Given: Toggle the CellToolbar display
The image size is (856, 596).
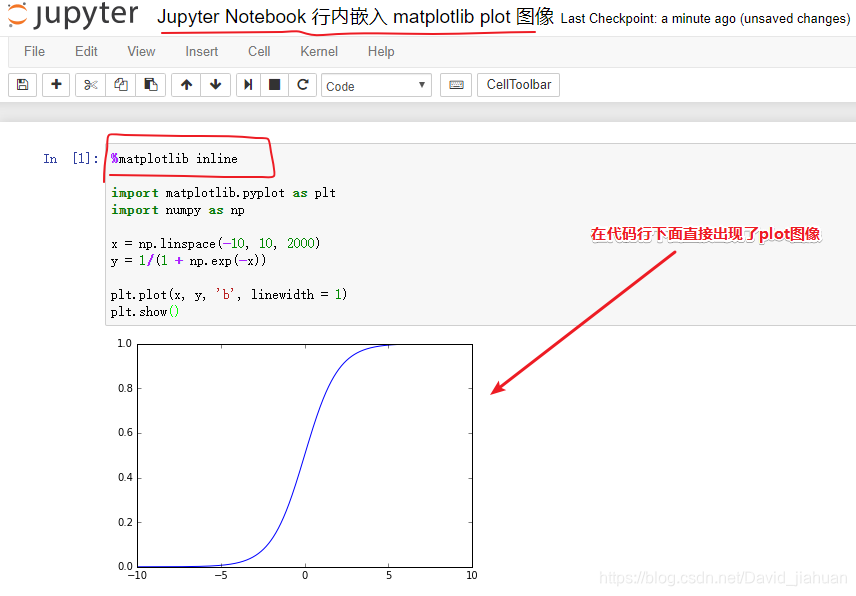Looking at the screenshot, I should pos(518,85).
